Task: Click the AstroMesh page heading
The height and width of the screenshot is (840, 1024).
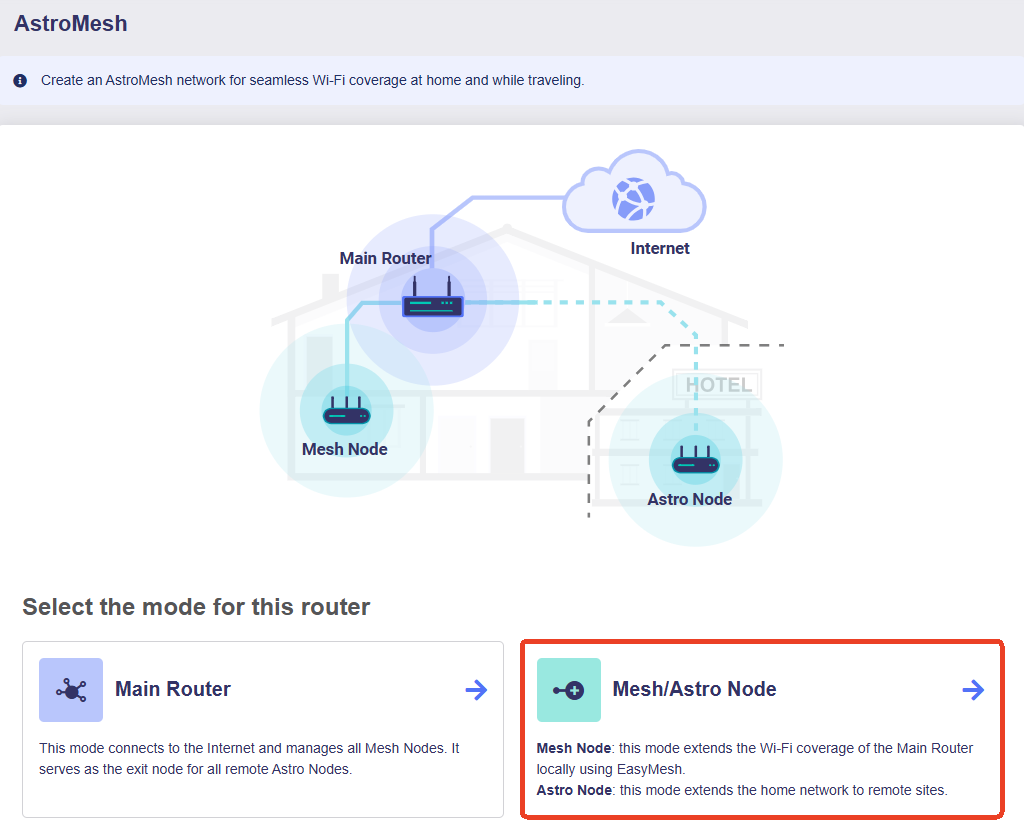Action: 71,24
